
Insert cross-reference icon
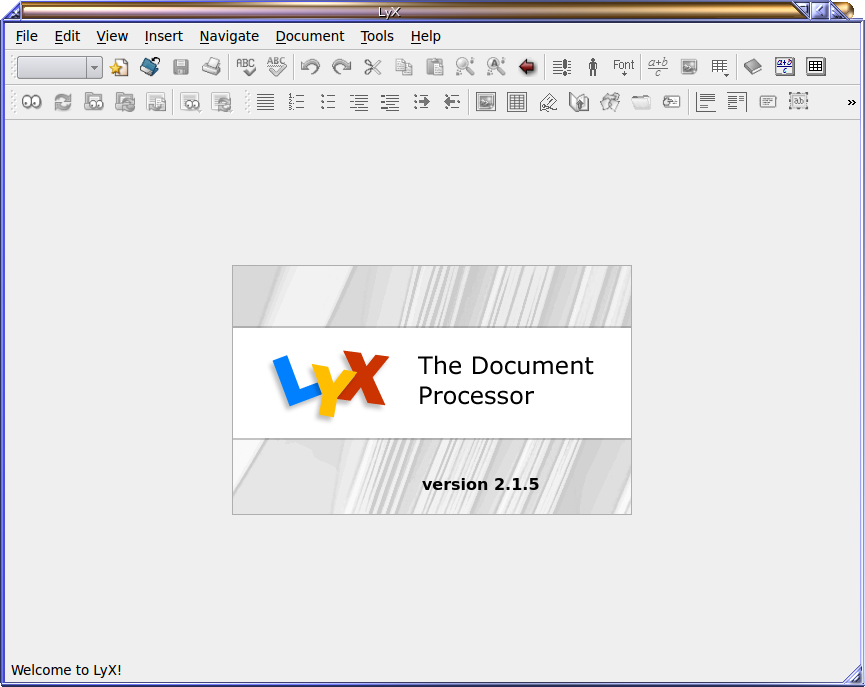579,102
